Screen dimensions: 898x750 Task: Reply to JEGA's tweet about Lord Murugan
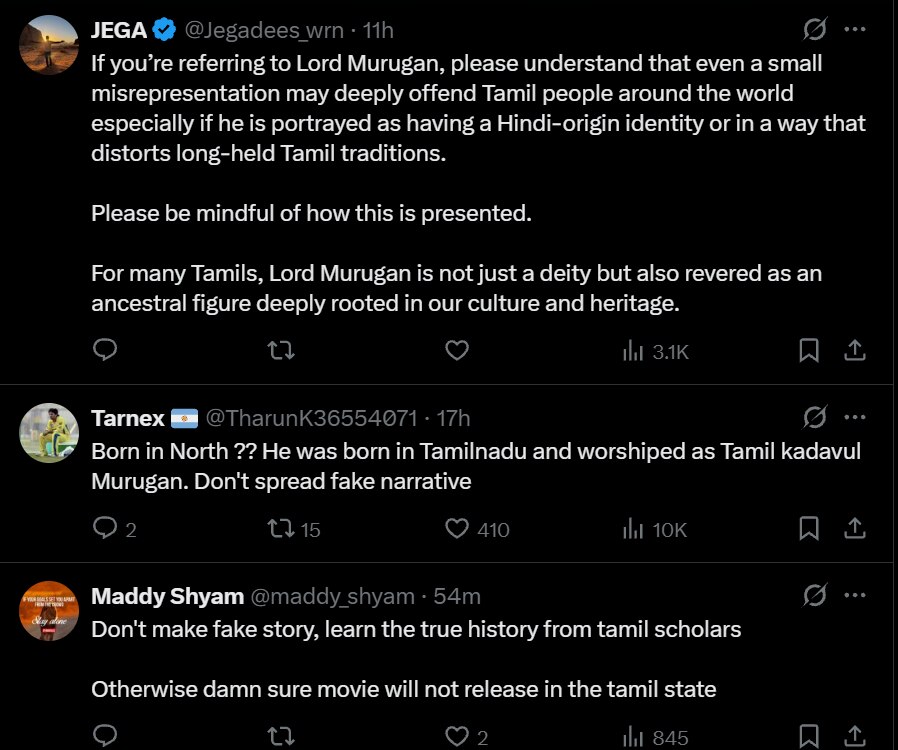tap(105, 350)
